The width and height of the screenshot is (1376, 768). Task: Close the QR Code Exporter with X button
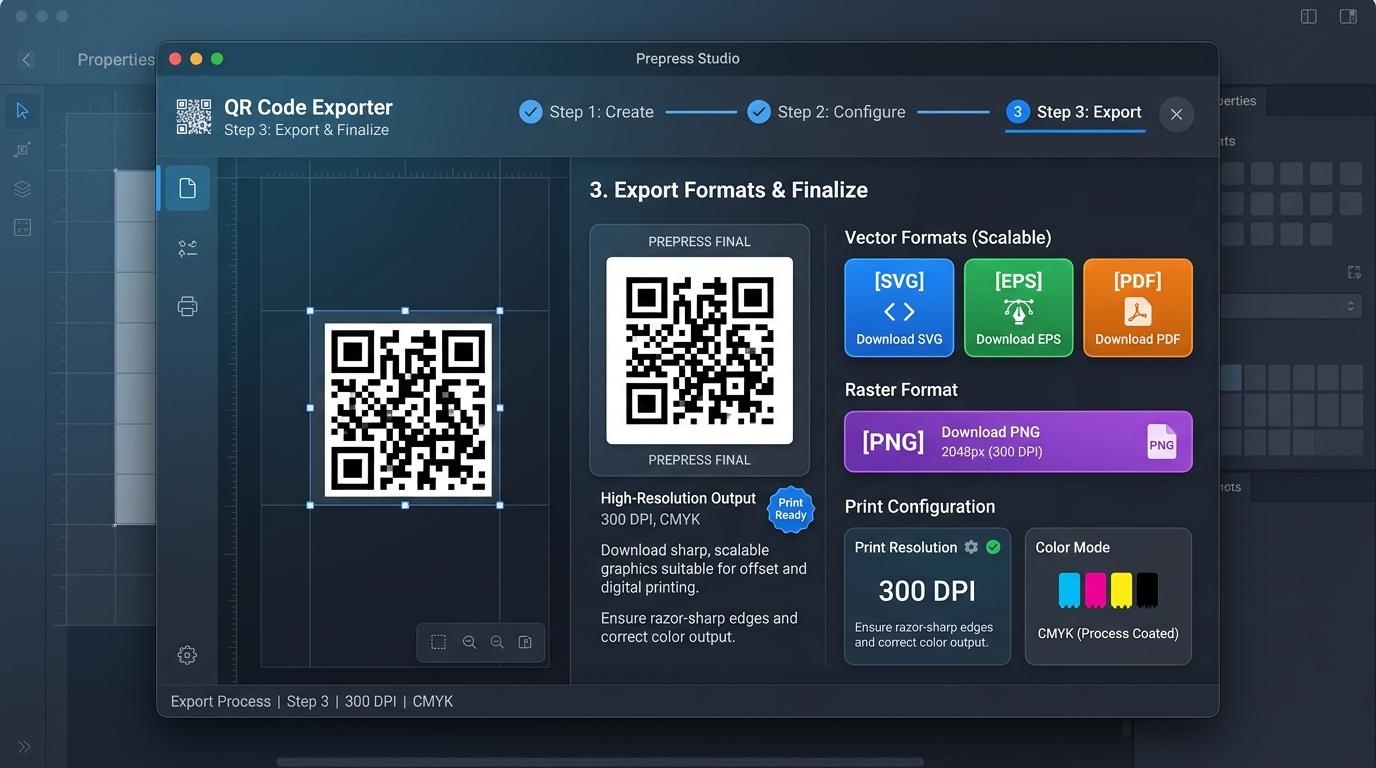1176,114
